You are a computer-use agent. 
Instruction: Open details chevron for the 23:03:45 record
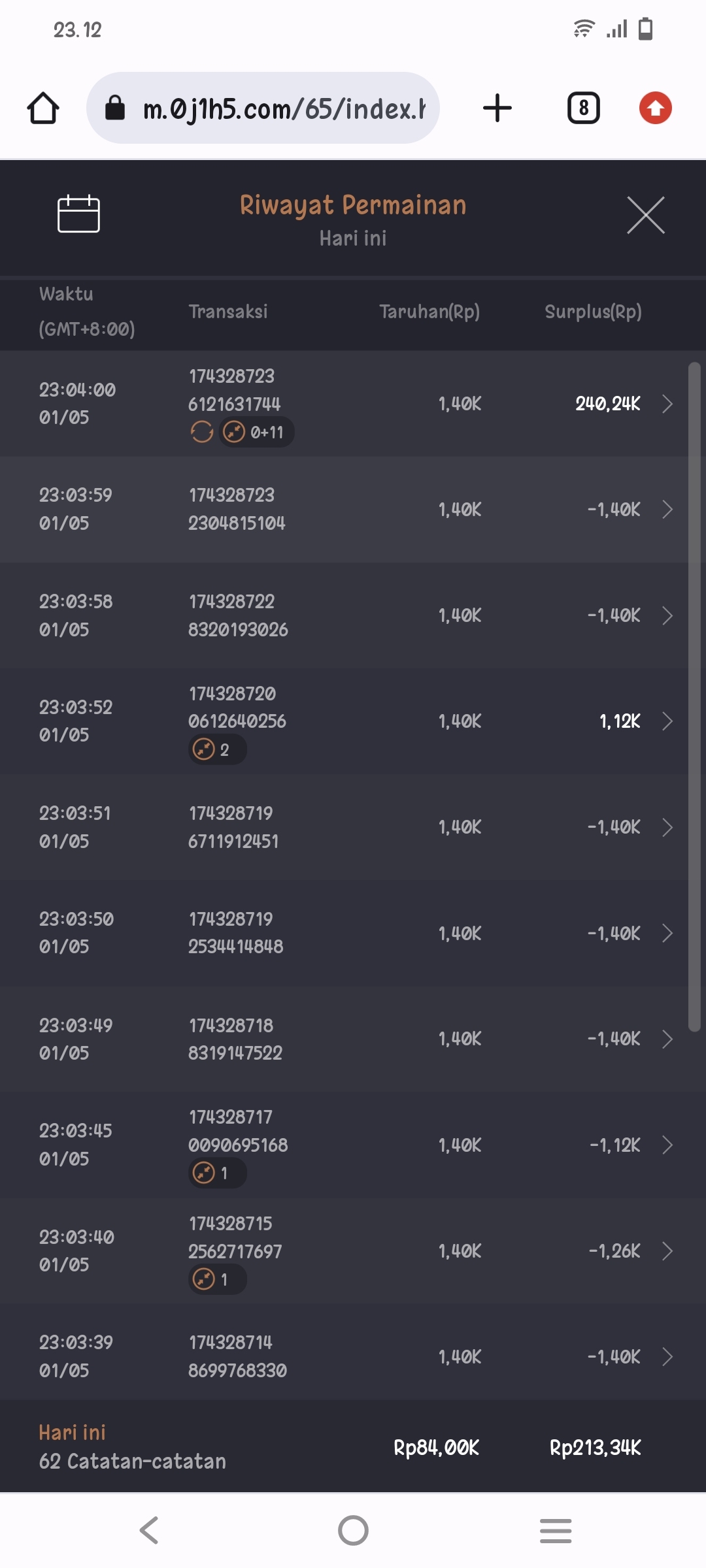(x=667, y=1145)
